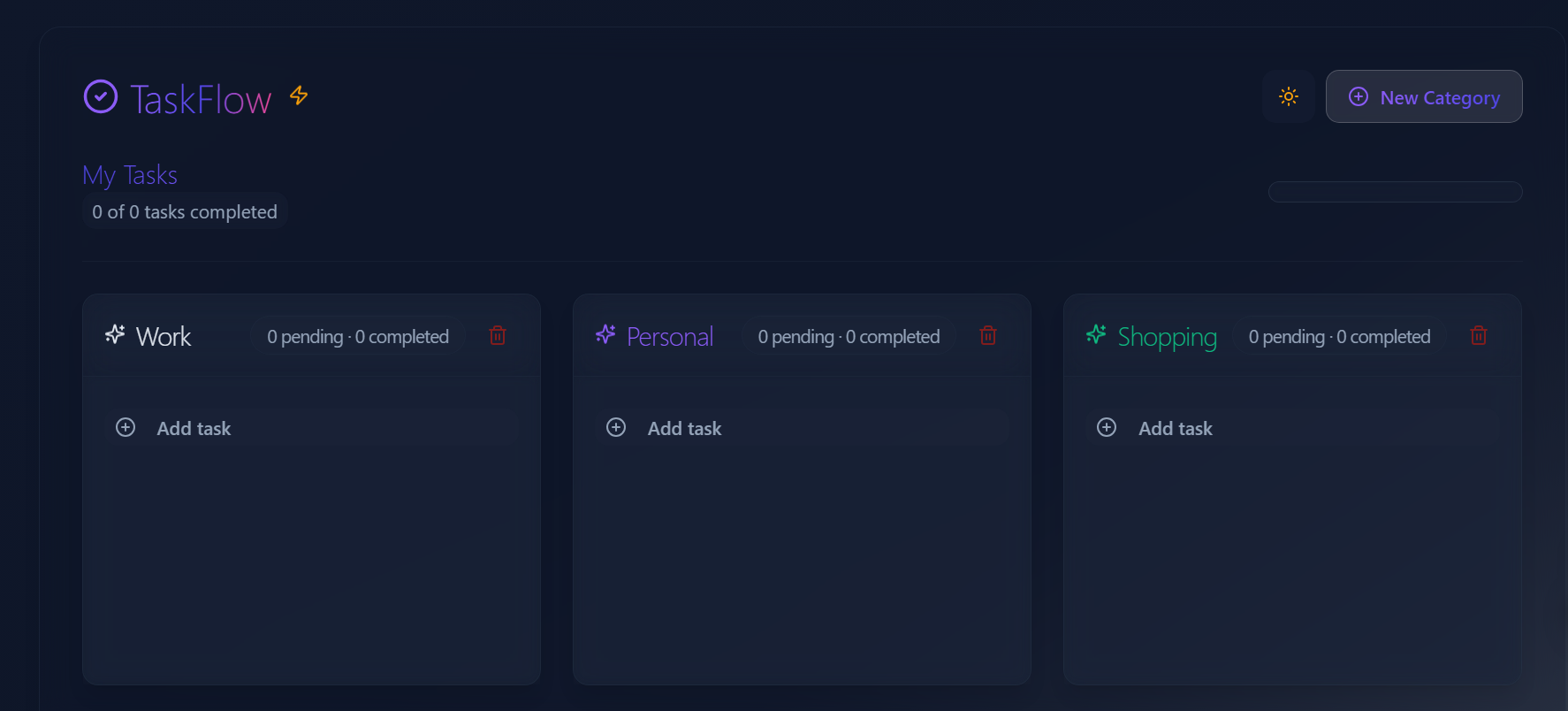Image resolution: width=1568 pixels, height=711 pixels.
Task: Add a task to the Work category
Action: tap(194, 428)
